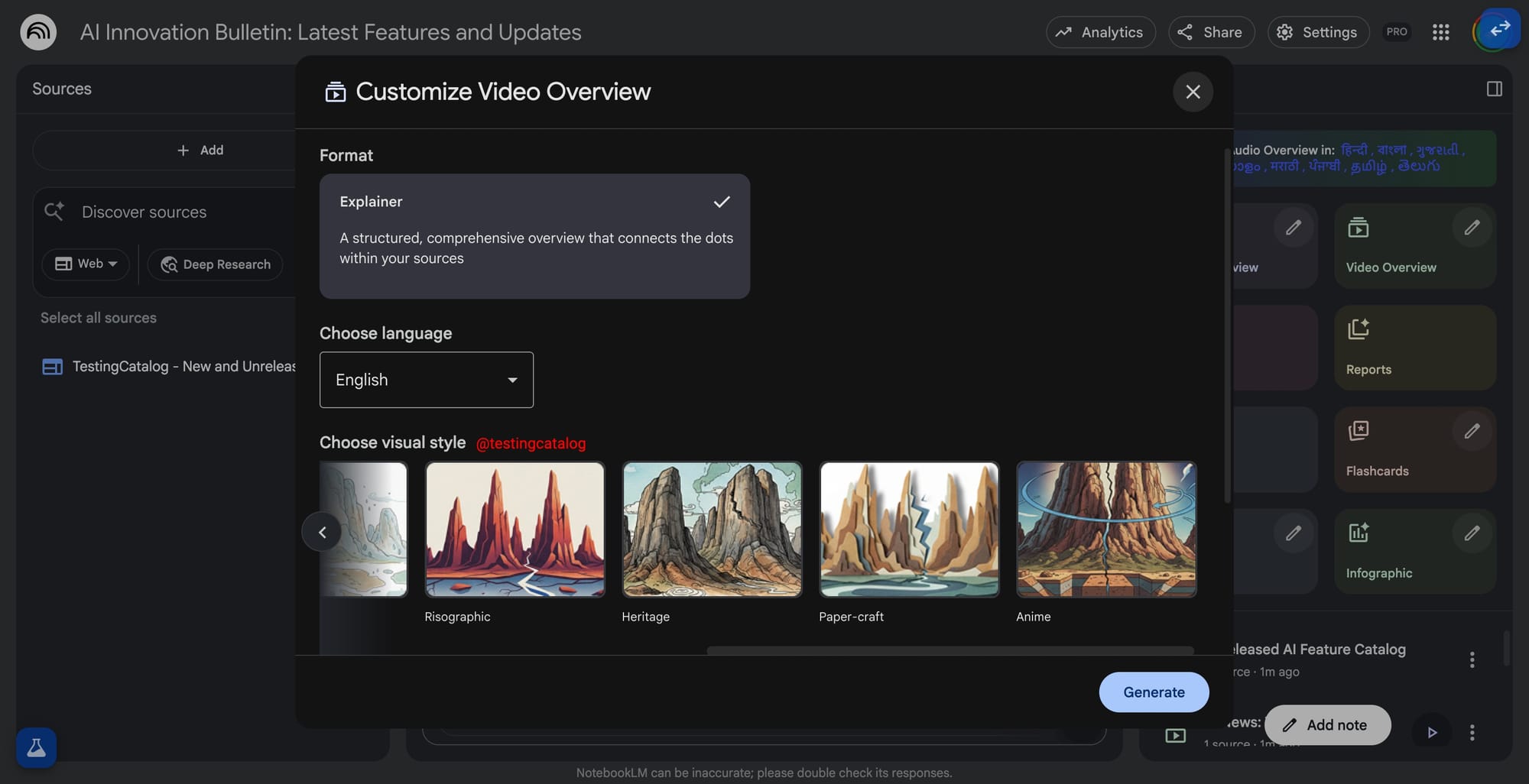Open the Infographic studio tile
This screenshot has height=784, width=1529.
click(1414, 552)
